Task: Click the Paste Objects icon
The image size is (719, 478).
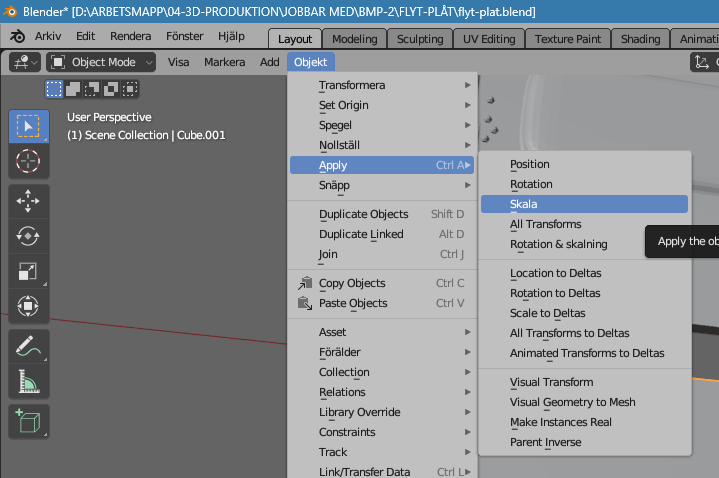Action: coord(305,303)
